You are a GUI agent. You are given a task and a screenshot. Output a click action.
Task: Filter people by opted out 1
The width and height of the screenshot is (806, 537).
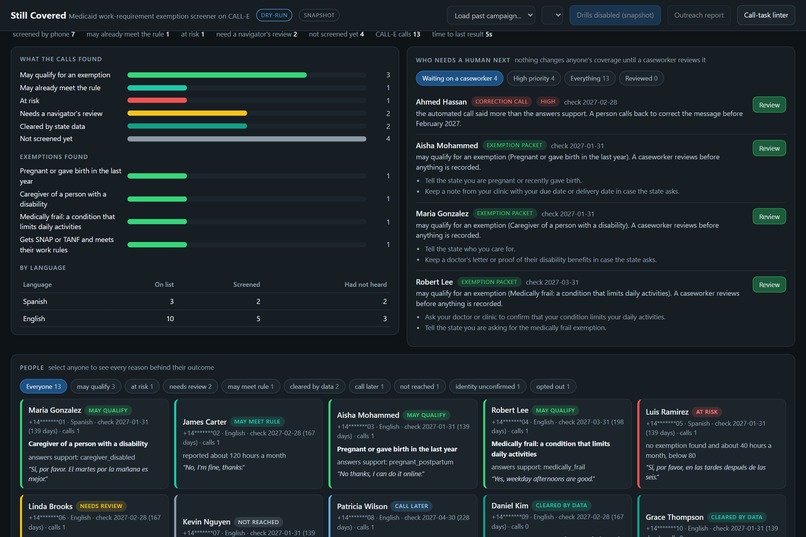tap(553, 386)
